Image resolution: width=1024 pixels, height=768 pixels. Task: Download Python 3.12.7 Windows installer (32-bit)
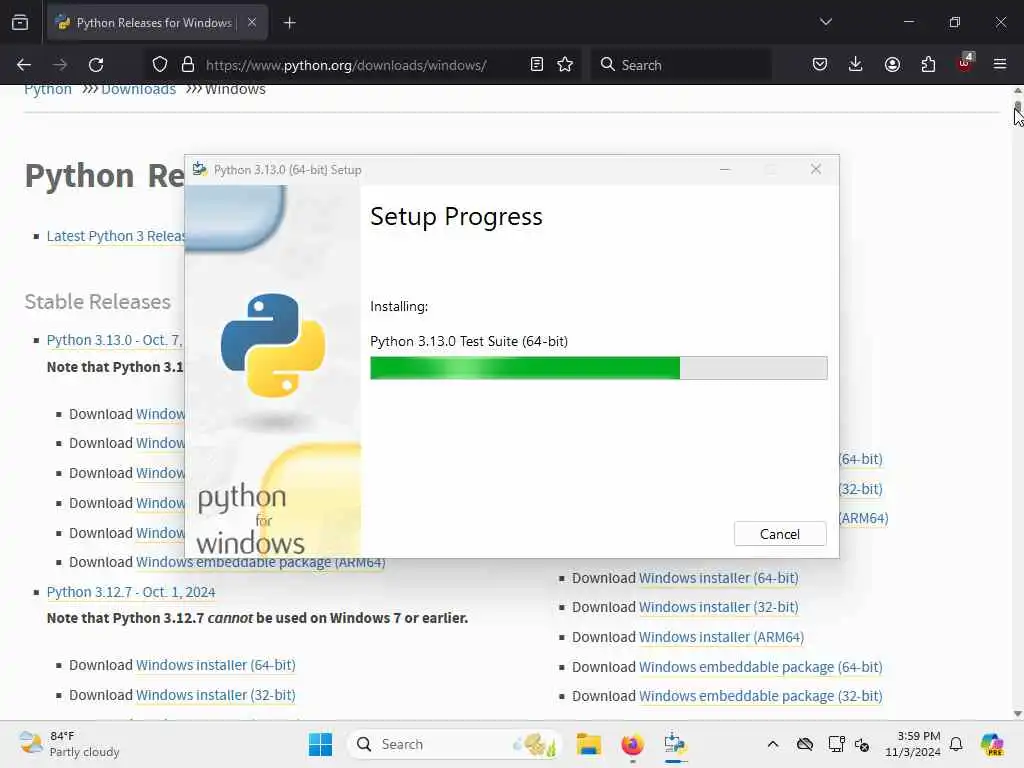pos(216,696)
